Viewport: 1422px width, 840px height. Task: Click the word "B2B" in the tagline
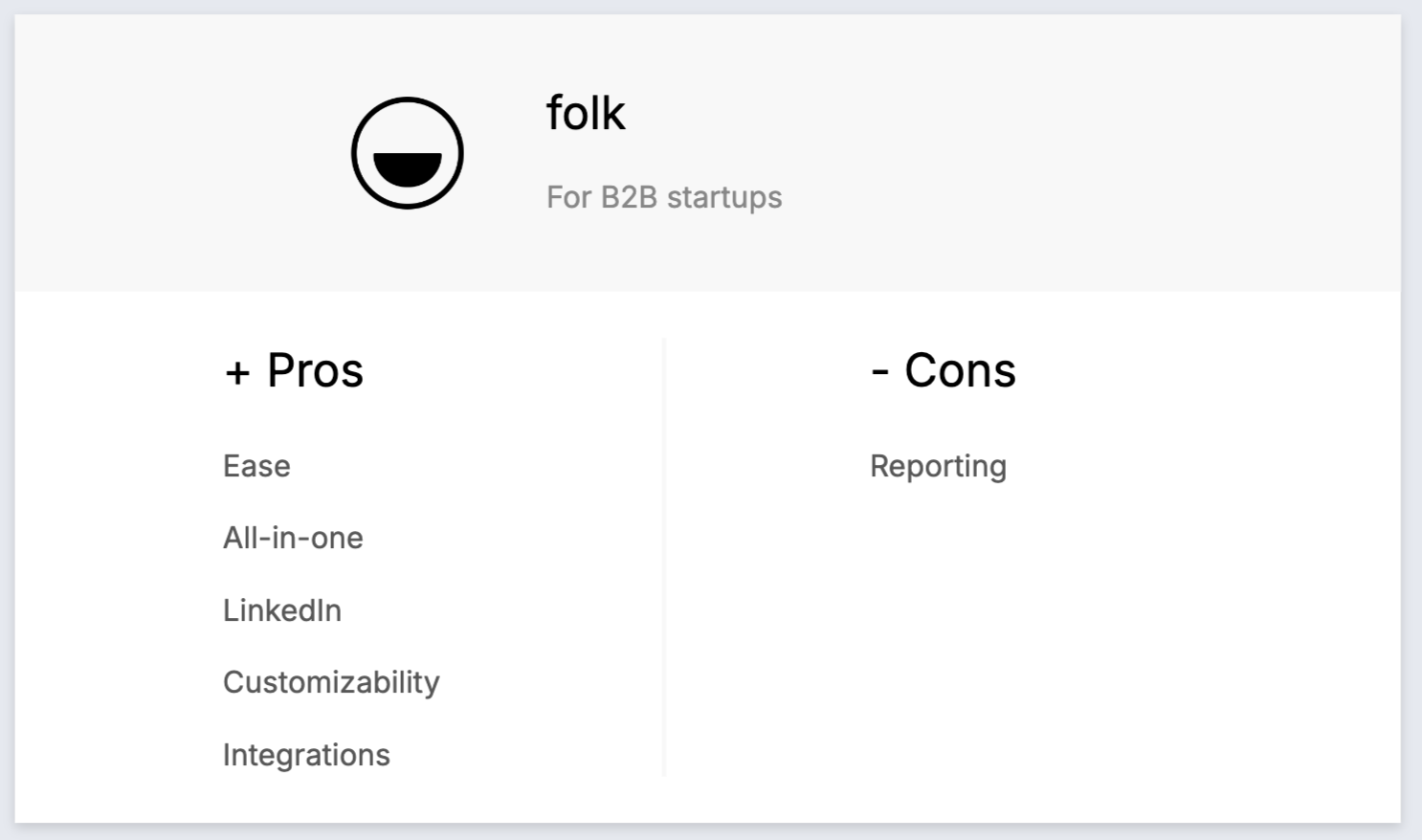click(x=629, y=197)
